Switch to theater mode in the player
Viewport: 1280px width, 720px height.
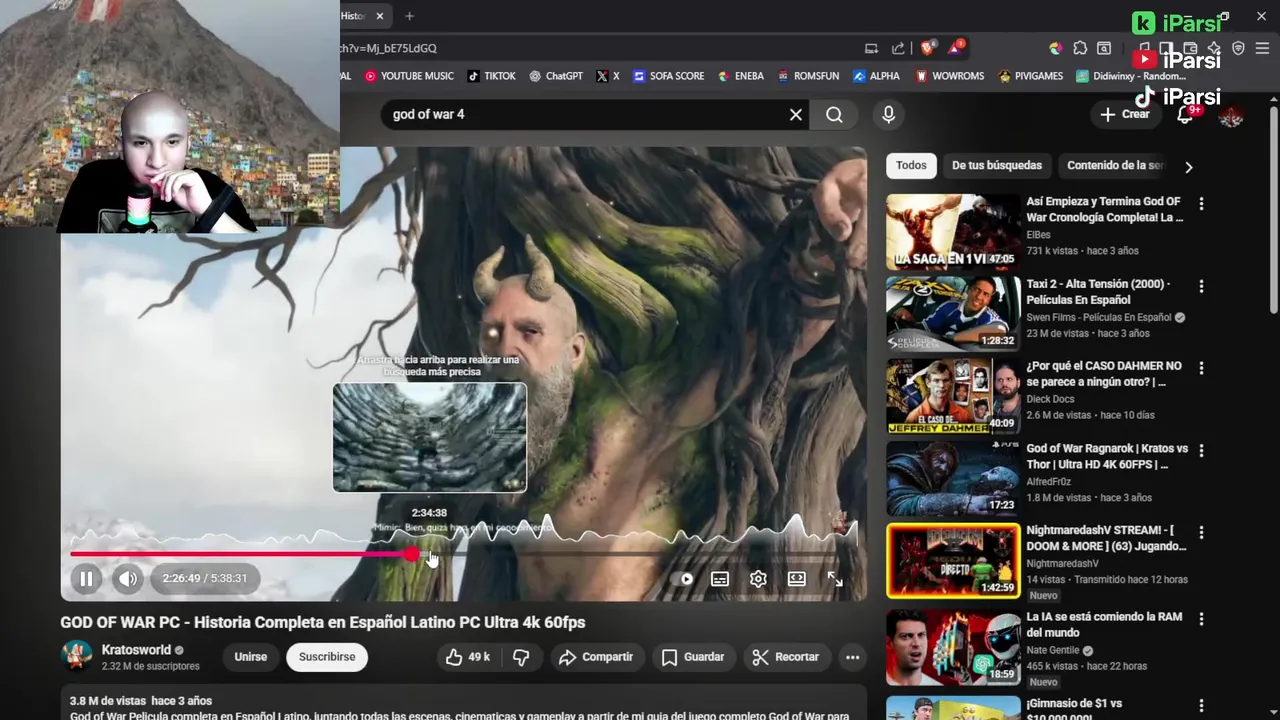tap(797, 578)
